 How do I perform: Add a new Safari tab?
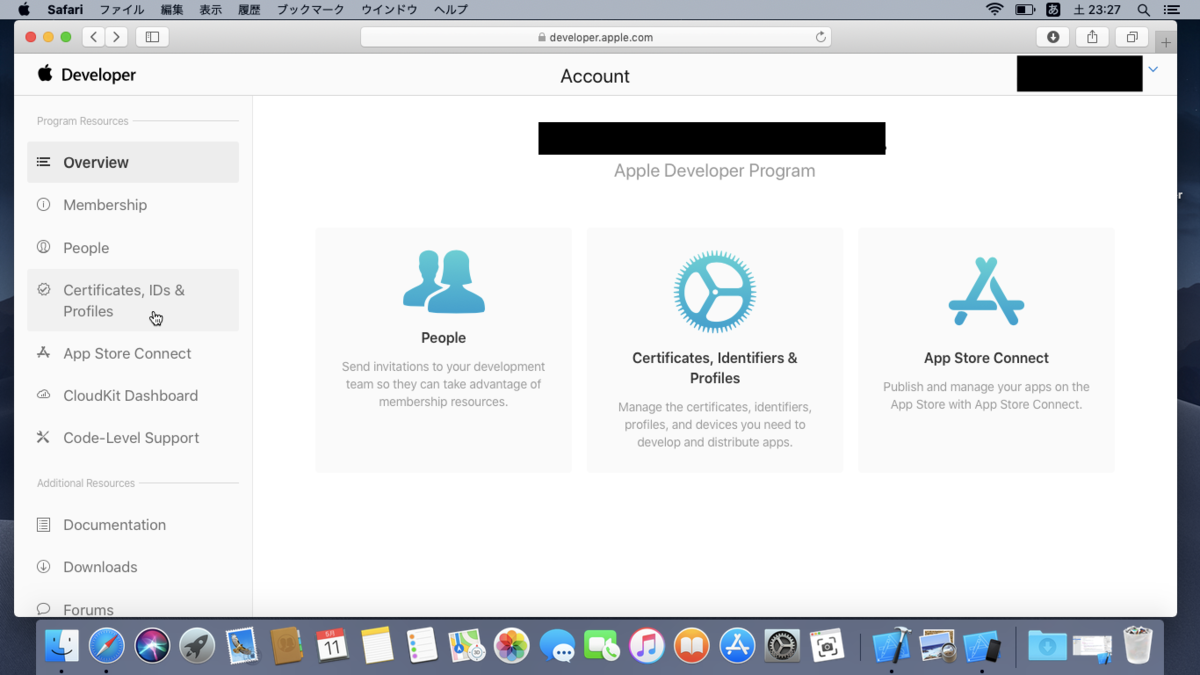1166,42
